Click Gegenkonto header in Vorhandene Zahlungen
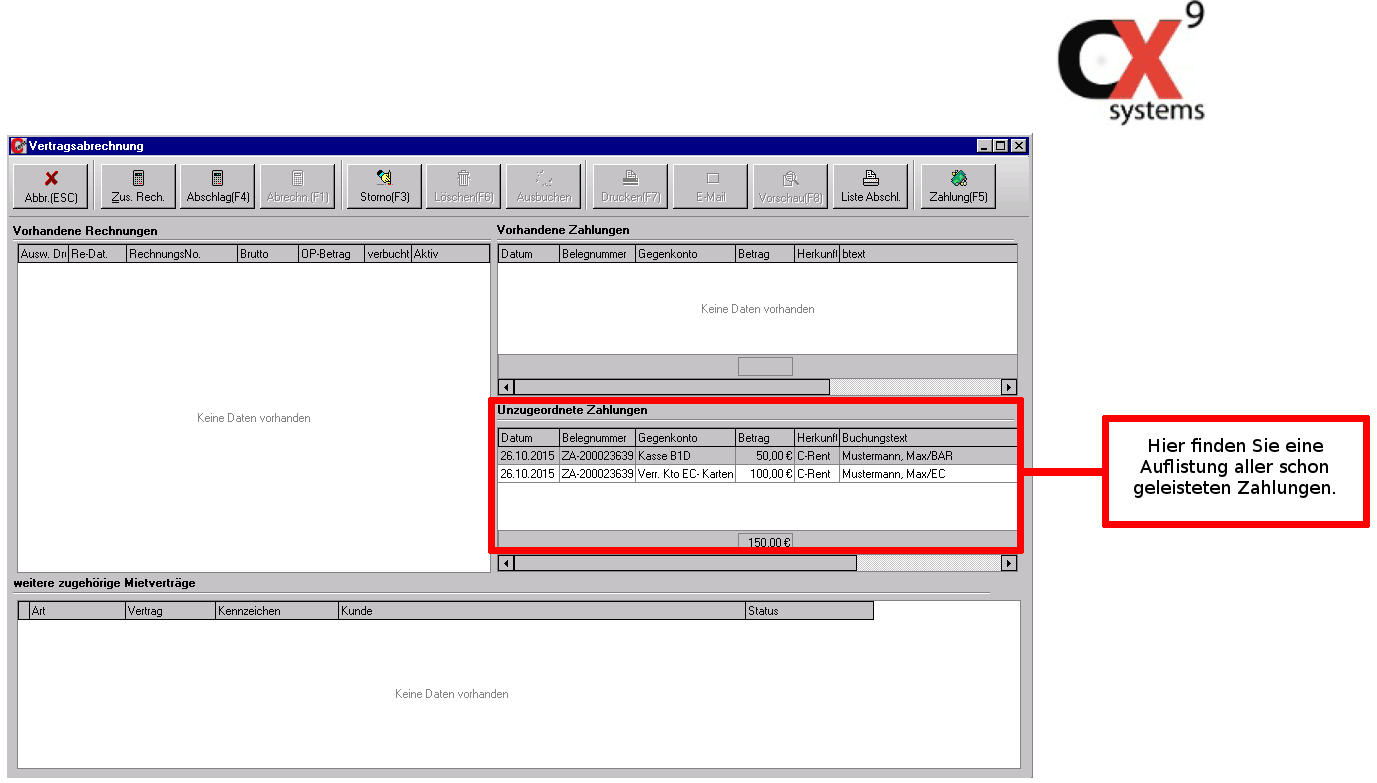The height and width of the screenshot is (783, 1377). tap(685, 254)
